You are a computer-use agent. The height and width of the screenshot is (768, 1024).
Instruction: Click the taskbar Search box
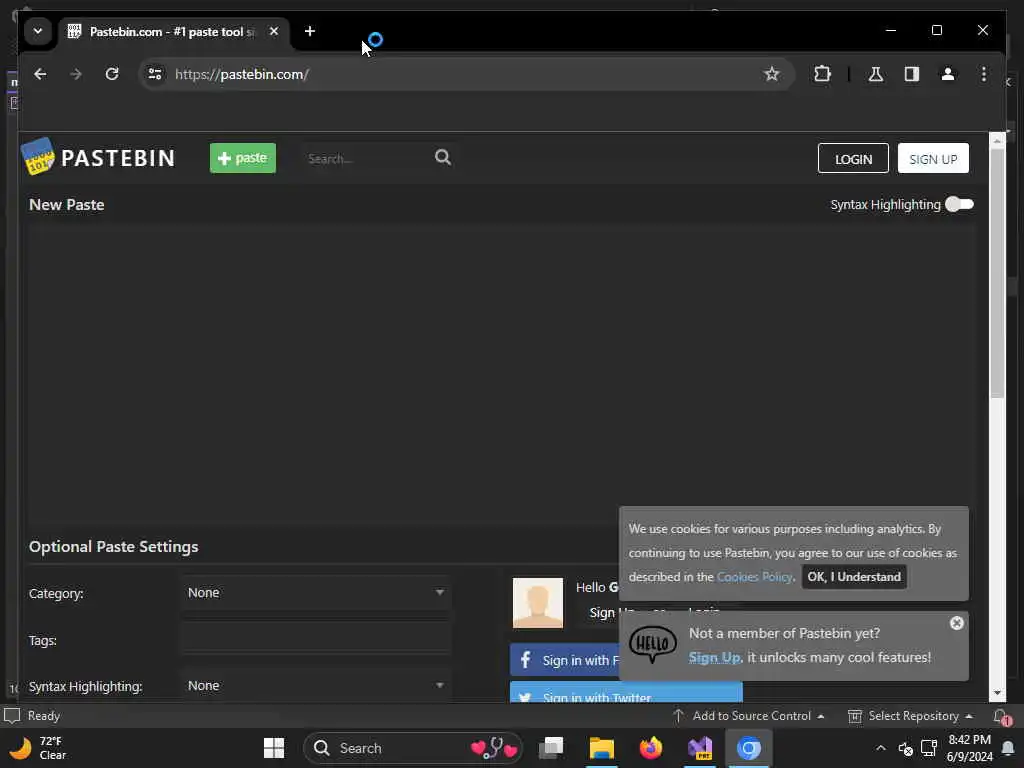(x=413, y=748)
